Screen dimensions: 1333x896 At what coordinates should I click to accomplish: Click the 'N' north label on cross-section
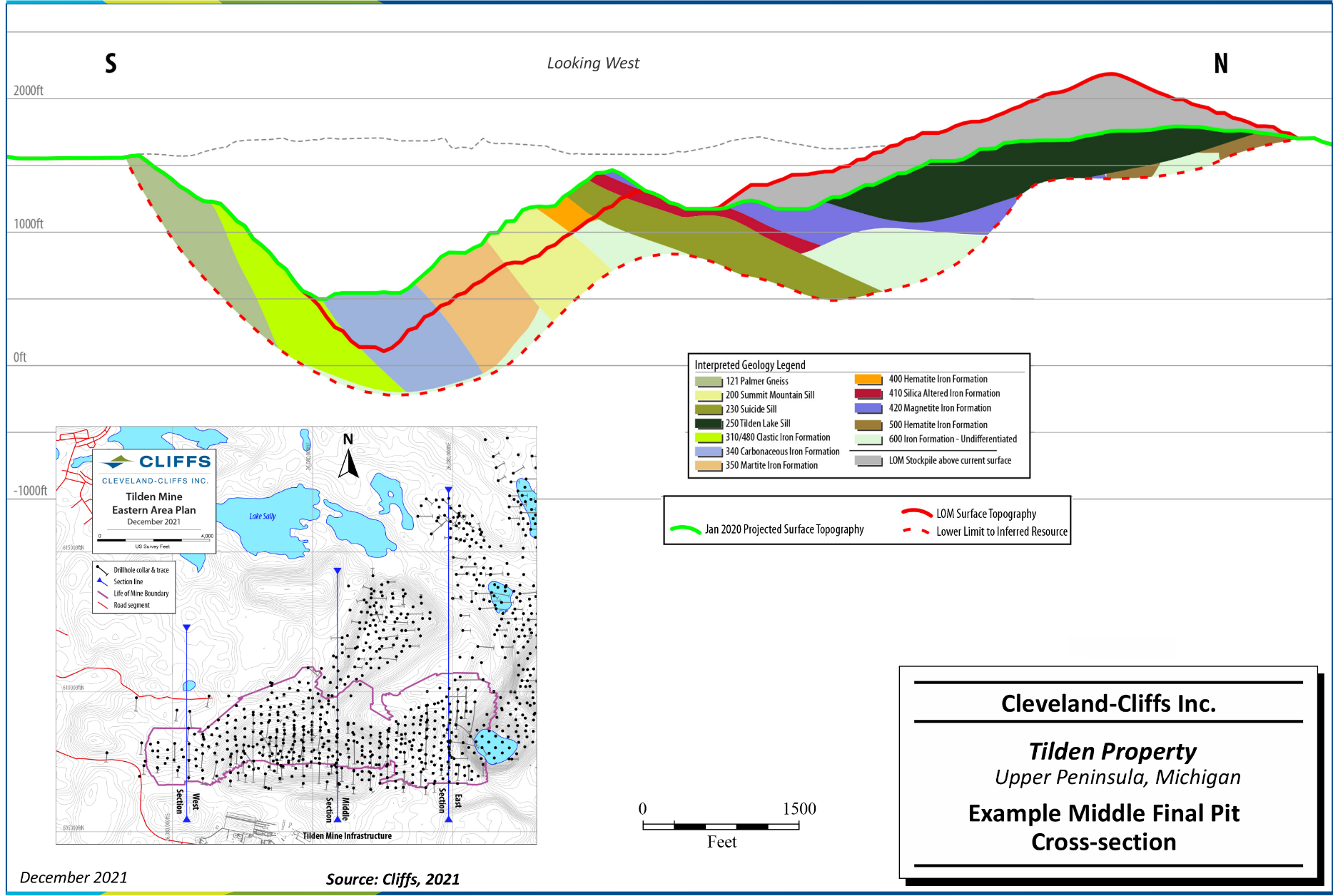click(x=1221, y=63)
